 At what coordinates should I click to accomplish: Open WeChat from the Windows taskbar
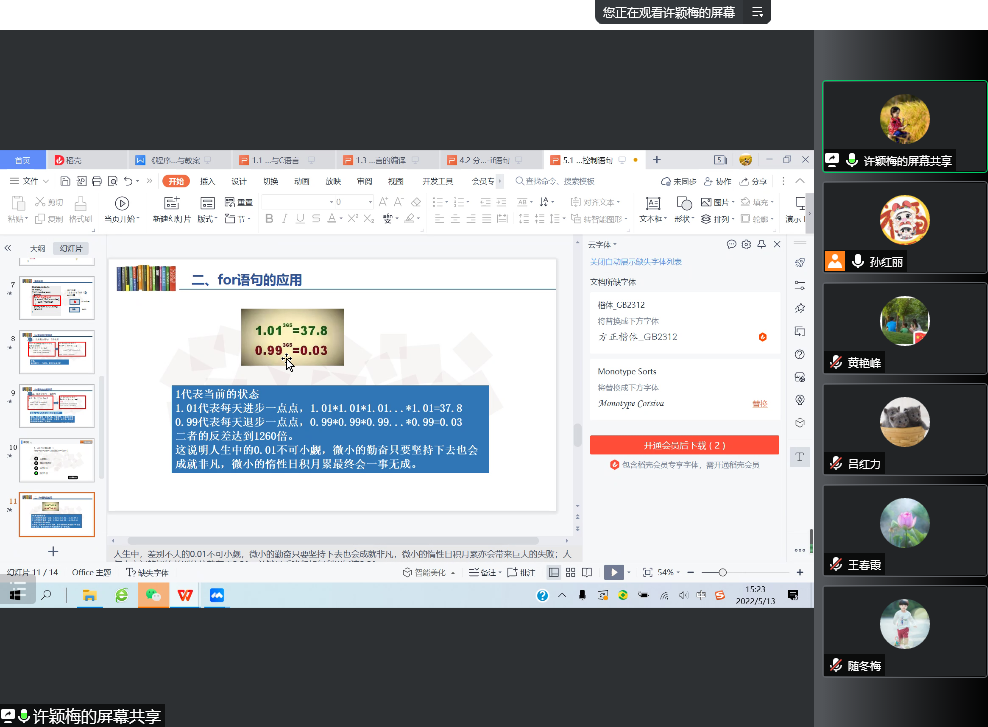pos(153,595)
